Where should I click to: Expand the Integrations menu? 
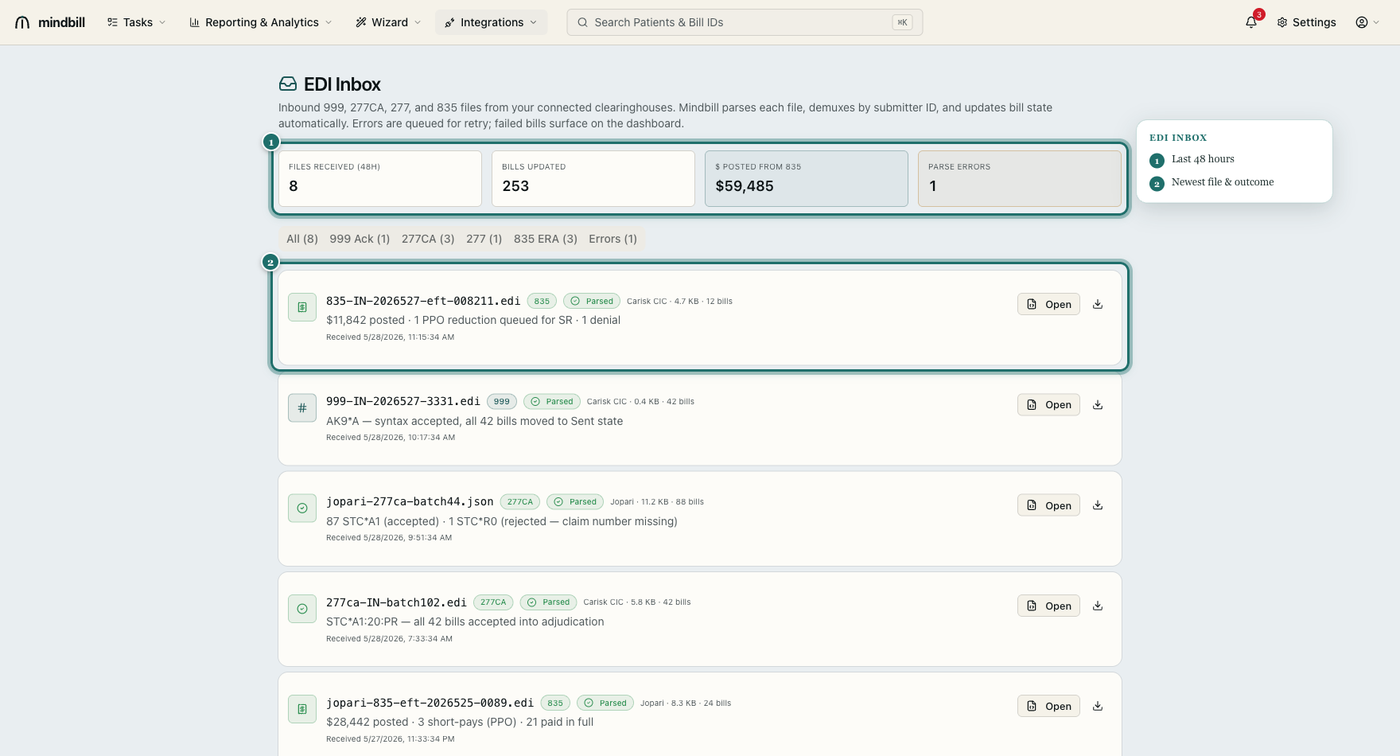click(x=491, y=22)
